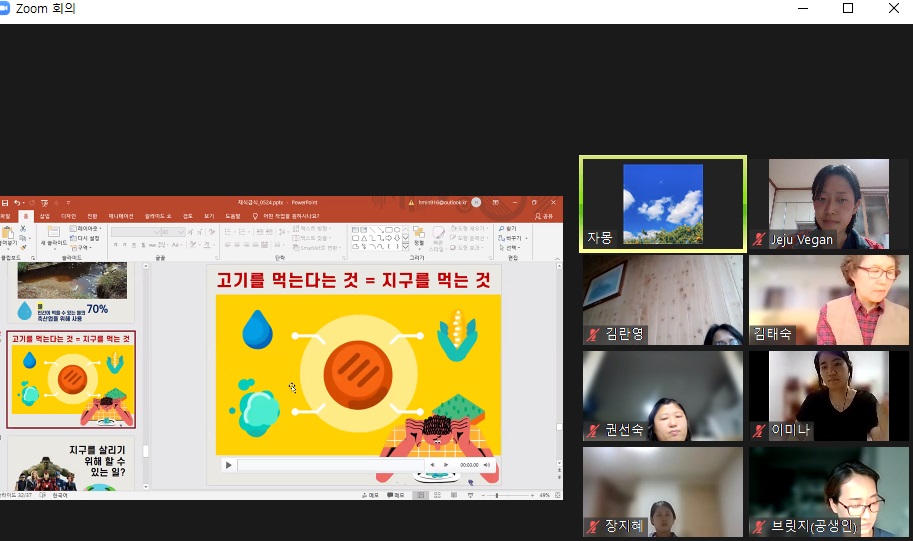Select the meat equals earth slide thumbnail

coord(71,380)
